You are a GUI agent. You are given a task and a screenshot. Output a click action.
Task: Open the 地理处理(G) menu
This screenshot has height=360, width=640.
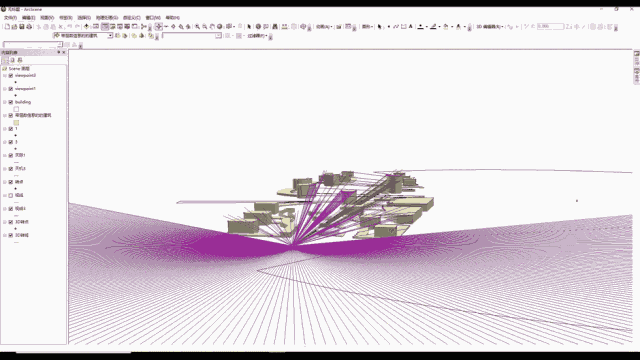107,18
